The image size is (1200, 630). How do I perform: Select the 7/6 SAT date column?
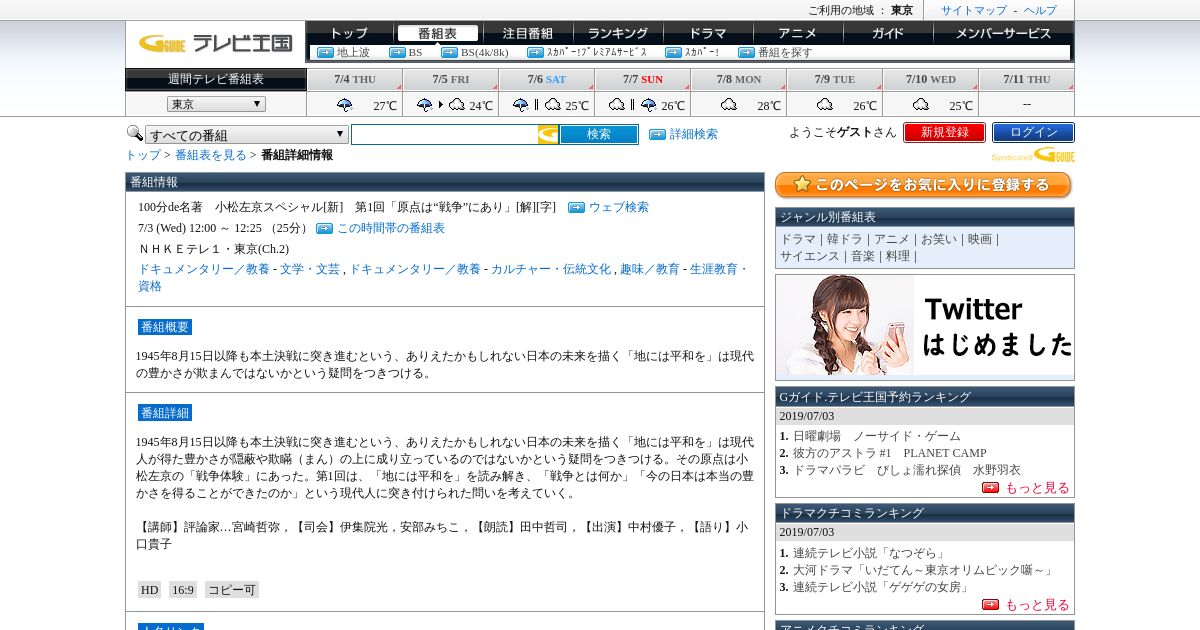coord(547,79)
